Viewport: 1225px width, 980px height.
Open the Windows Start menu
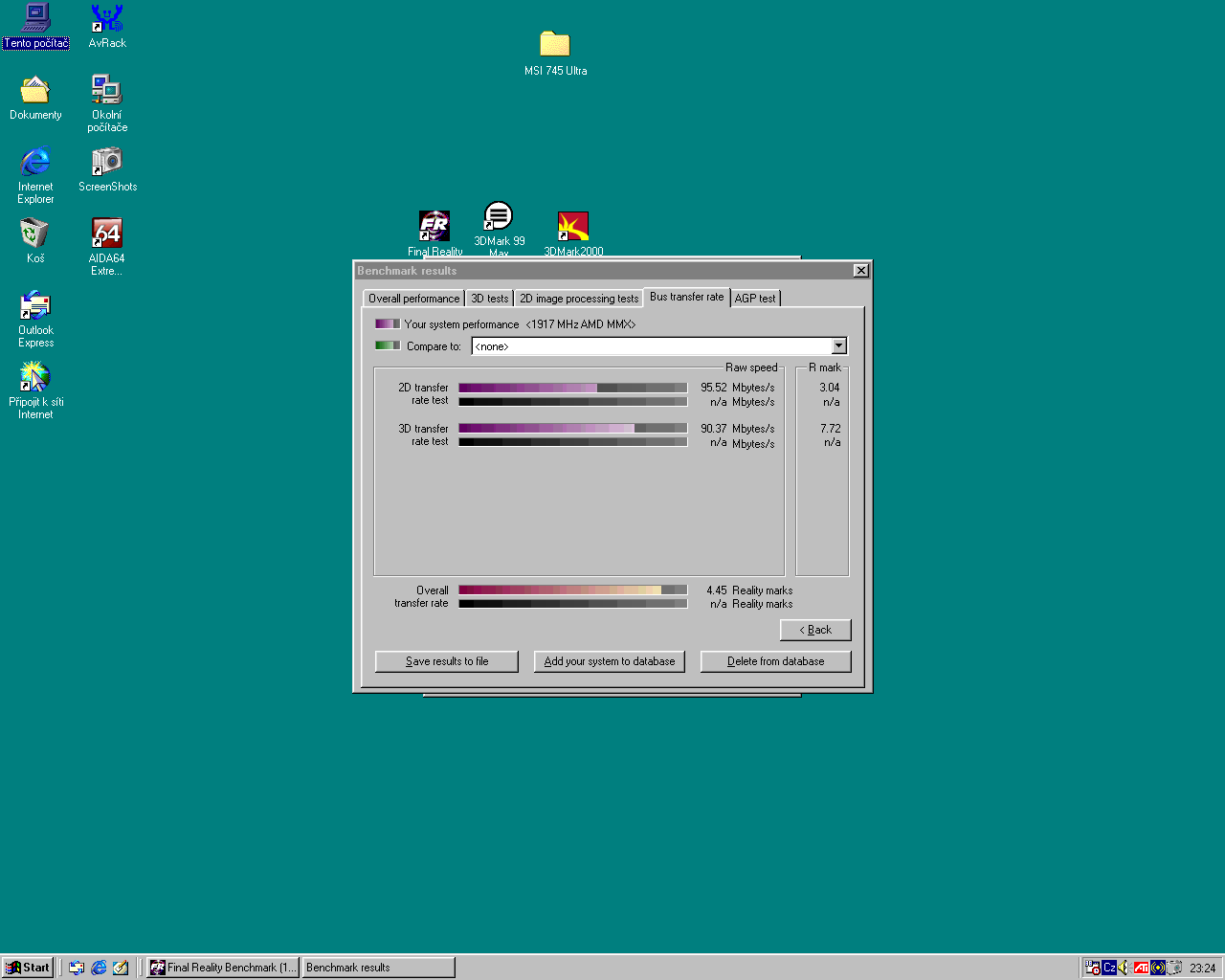tap(28, 968)
